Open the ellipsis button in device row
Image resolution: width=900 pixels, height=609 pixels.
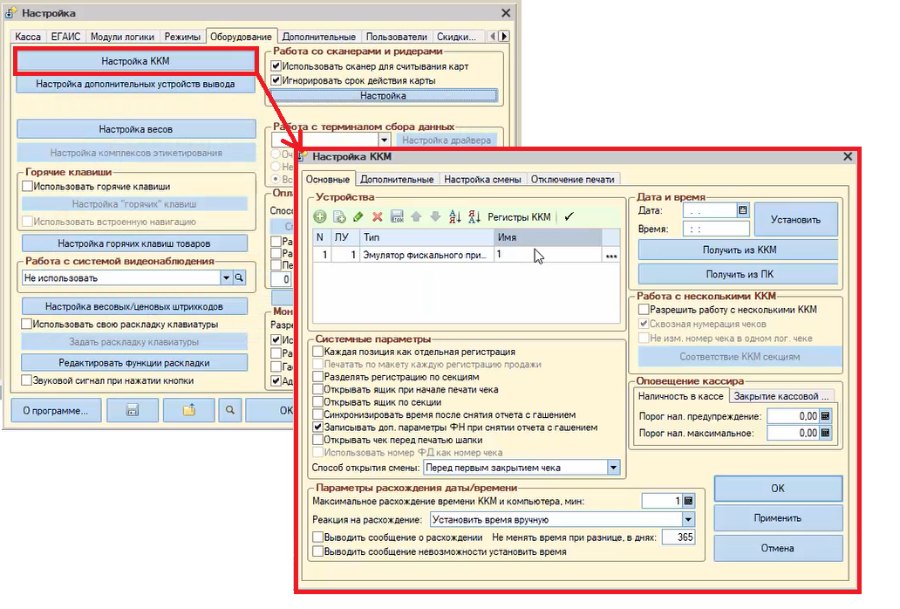(611, 255)
